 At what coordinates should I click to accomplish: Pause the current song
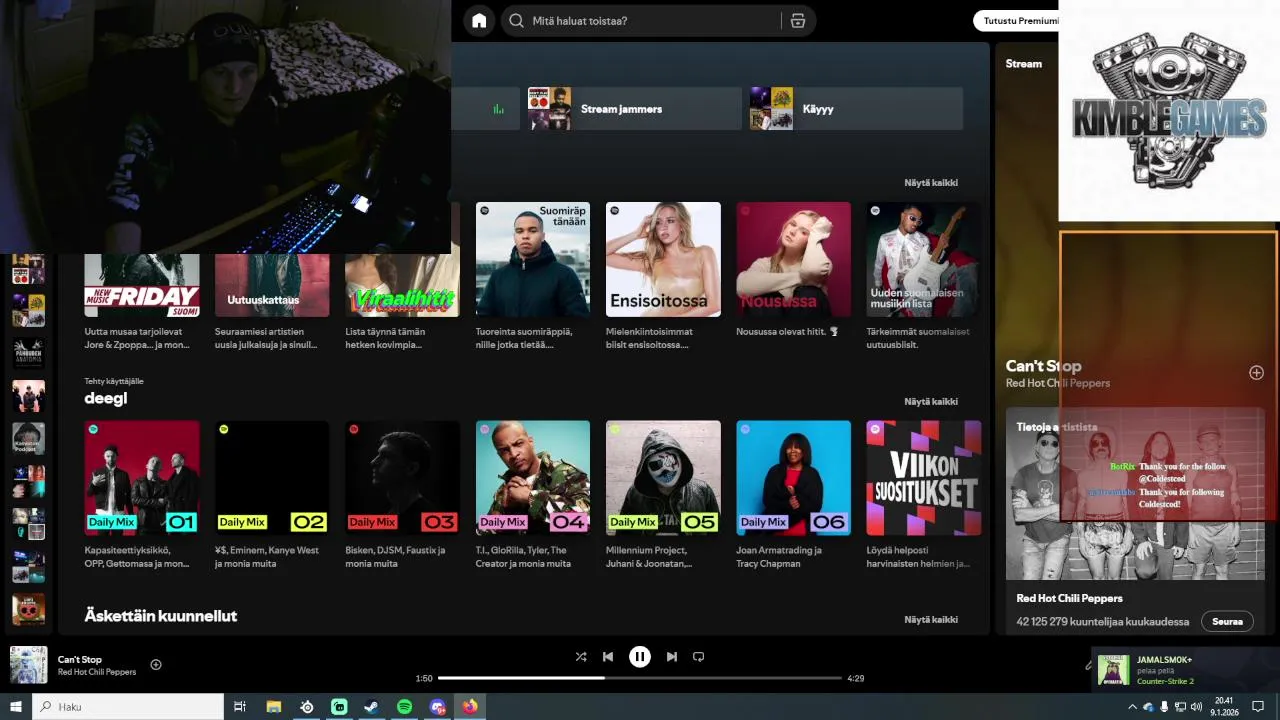point(640,657)
